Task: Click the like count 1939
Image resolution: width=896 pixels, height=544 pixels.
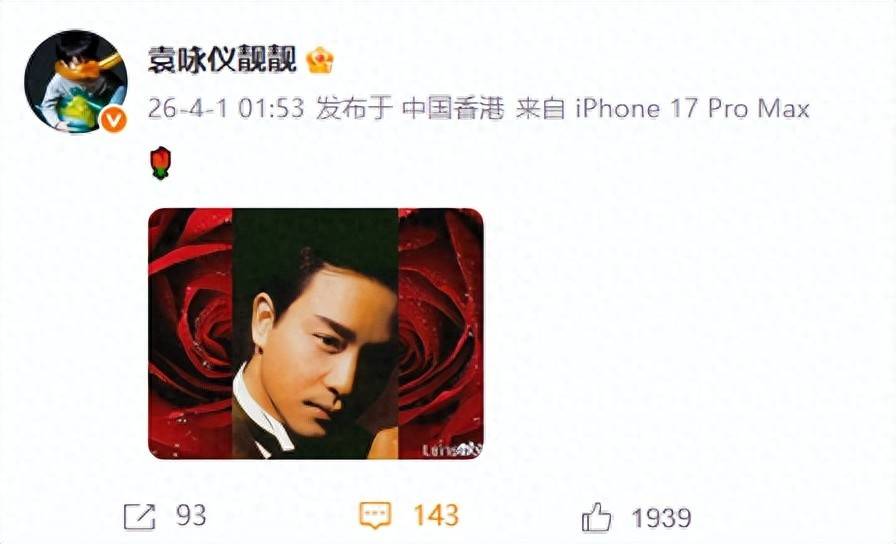Action: pos(662,518)
